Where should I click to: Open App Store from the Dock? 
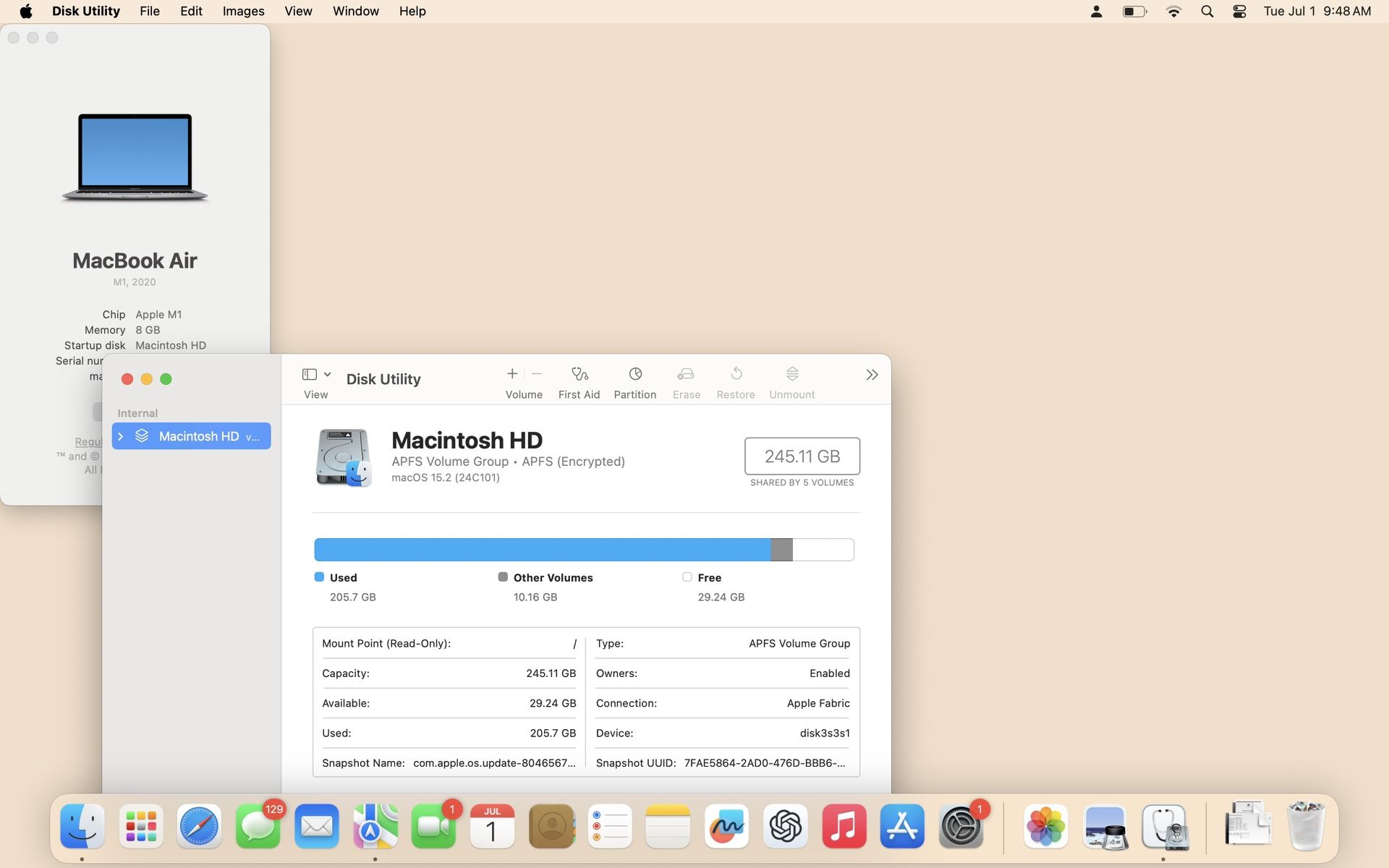902,825
